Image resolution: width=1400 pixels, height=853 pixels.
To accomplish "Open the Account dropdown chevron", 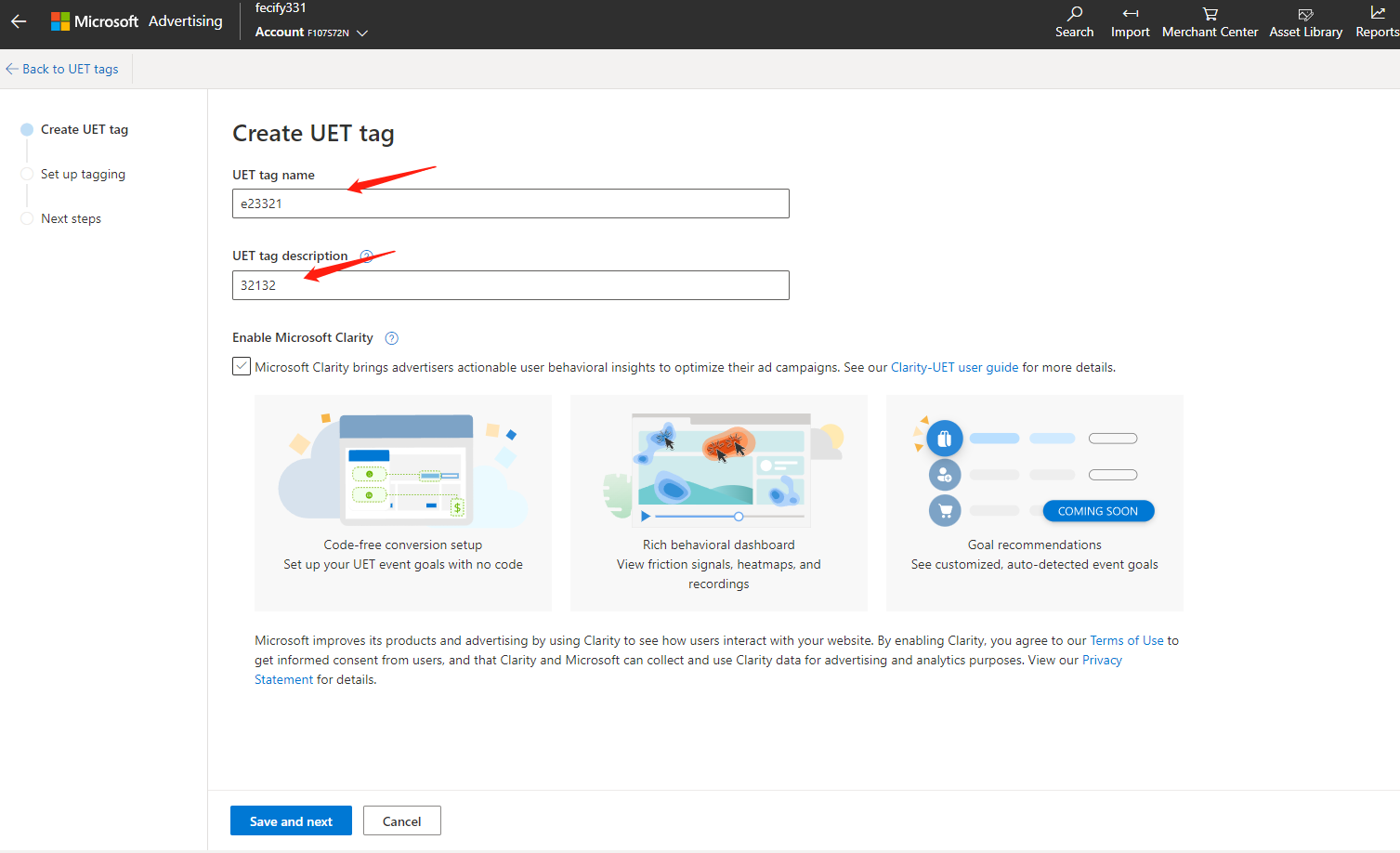I will 362,33.
